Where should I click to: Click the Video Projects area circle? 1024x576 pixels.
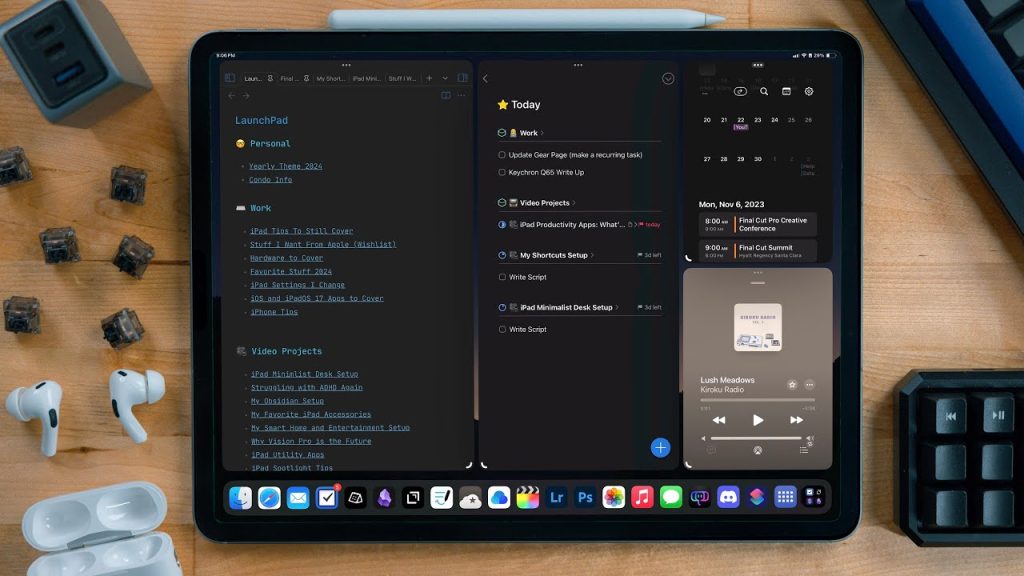click(x=502, y=202)
